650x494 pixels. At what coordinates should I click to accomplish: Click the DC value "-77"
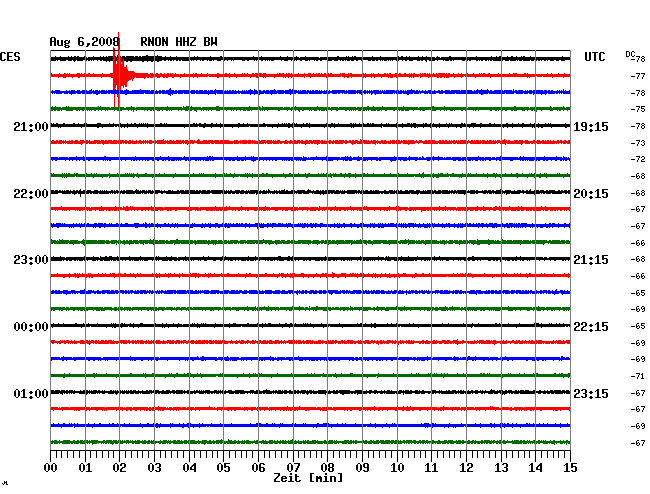click(638, 76)
